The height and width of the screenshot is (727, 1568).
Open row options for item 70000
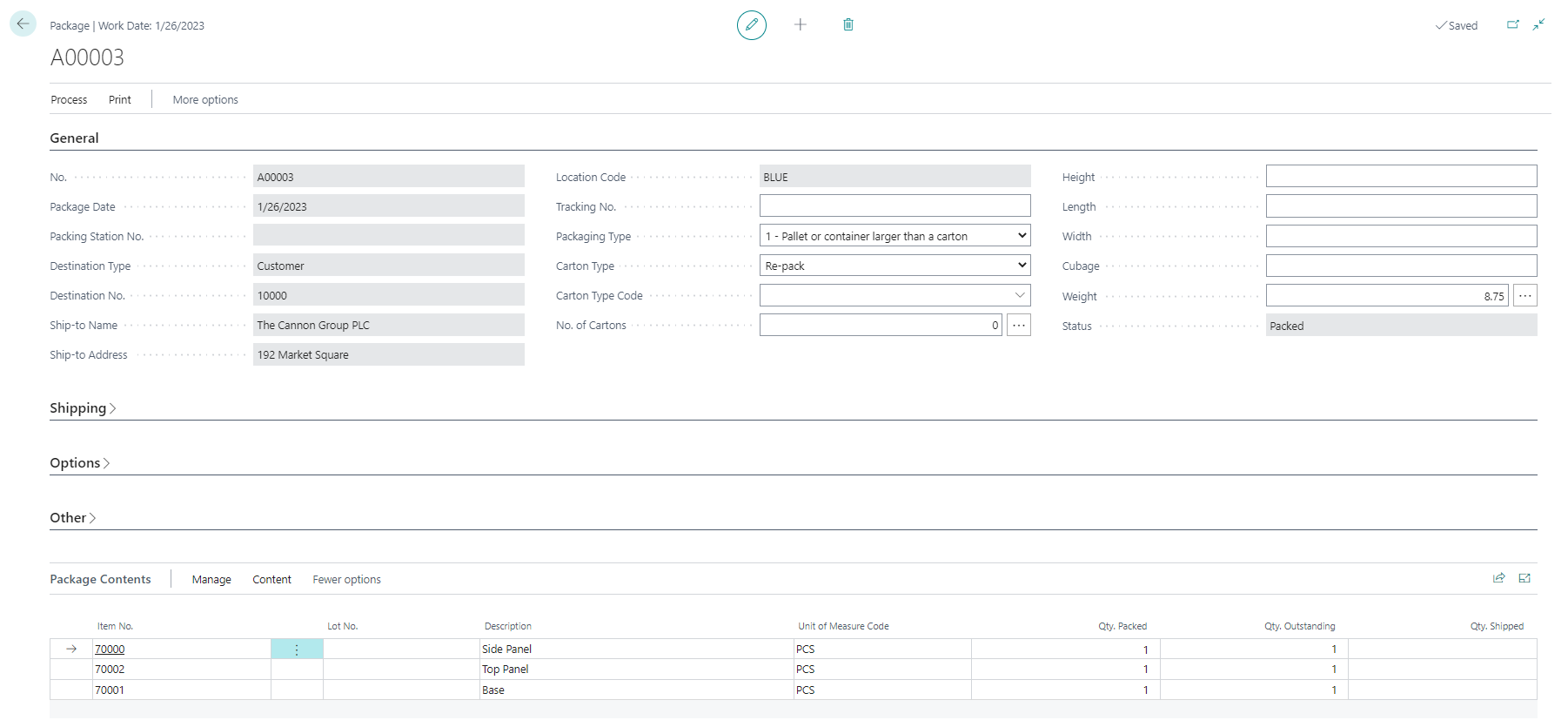[x=297, y=650]
